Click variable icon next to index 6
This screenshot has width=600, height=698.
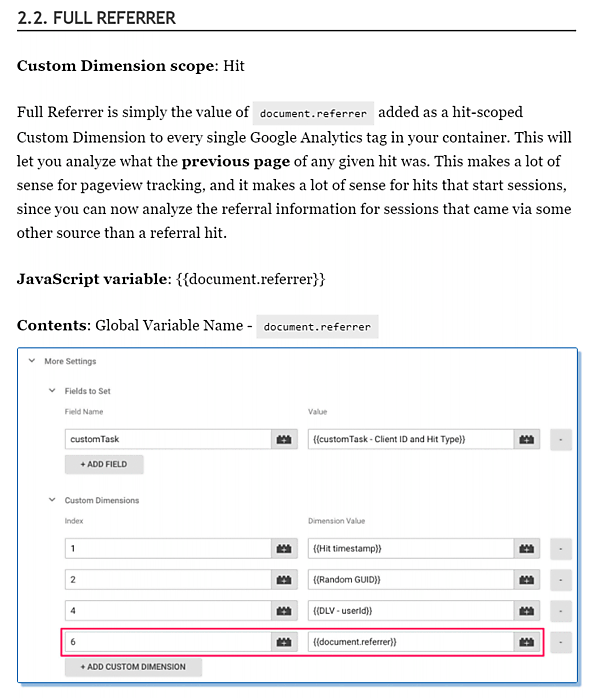pos(284,641)
